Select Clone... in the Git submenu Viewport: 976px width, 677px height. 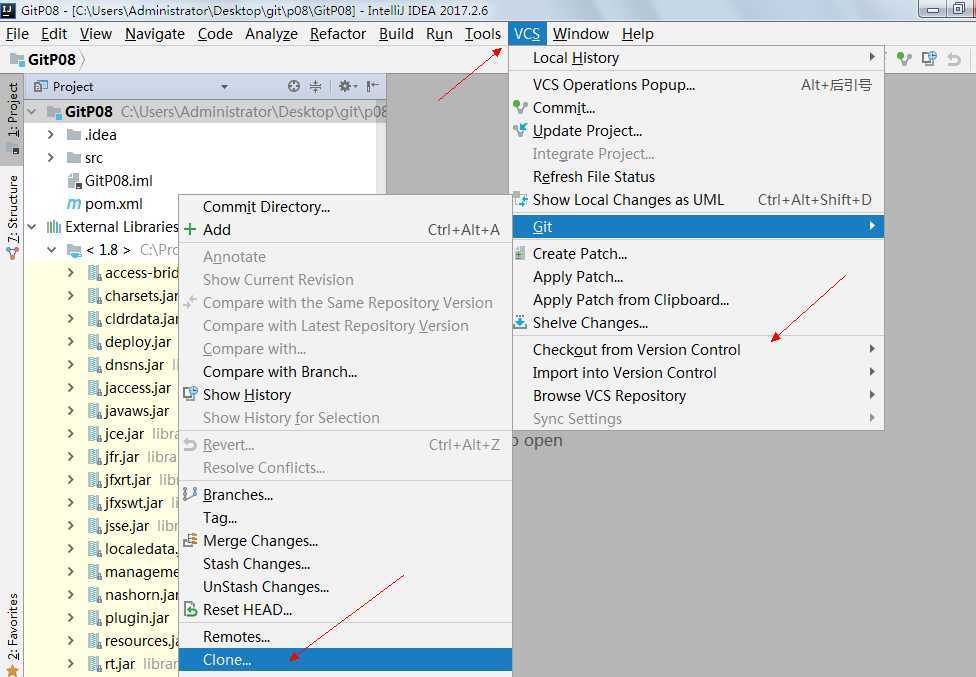pyautogui.click(x=227, y=660)
